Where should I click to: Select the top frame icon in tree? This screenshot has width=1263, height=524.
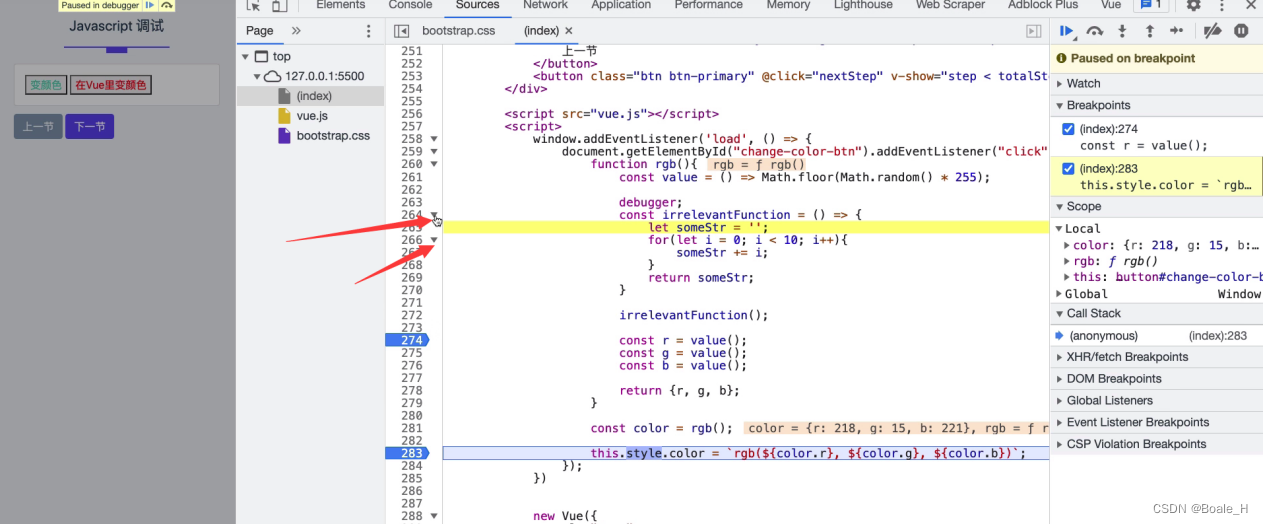tap(262, 57)
